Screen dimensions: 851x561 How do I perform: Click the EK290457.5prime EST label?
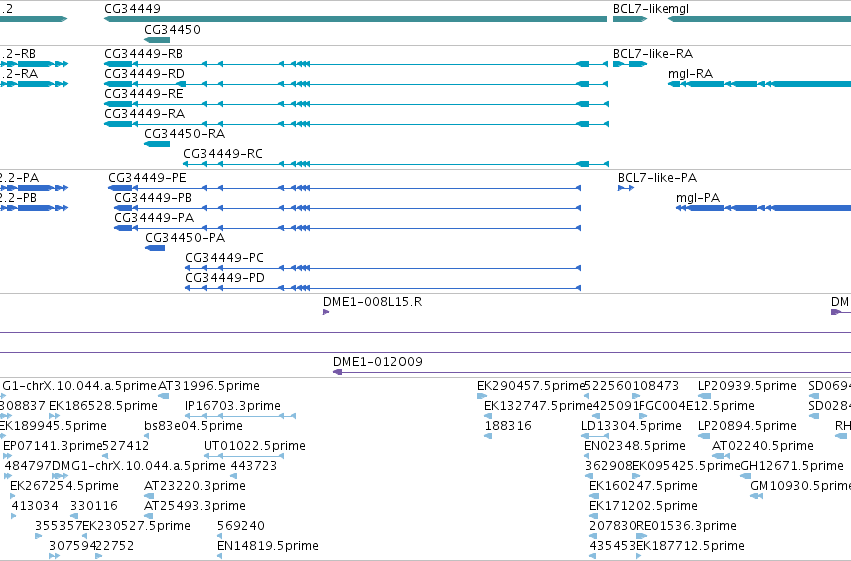point(531,386)
